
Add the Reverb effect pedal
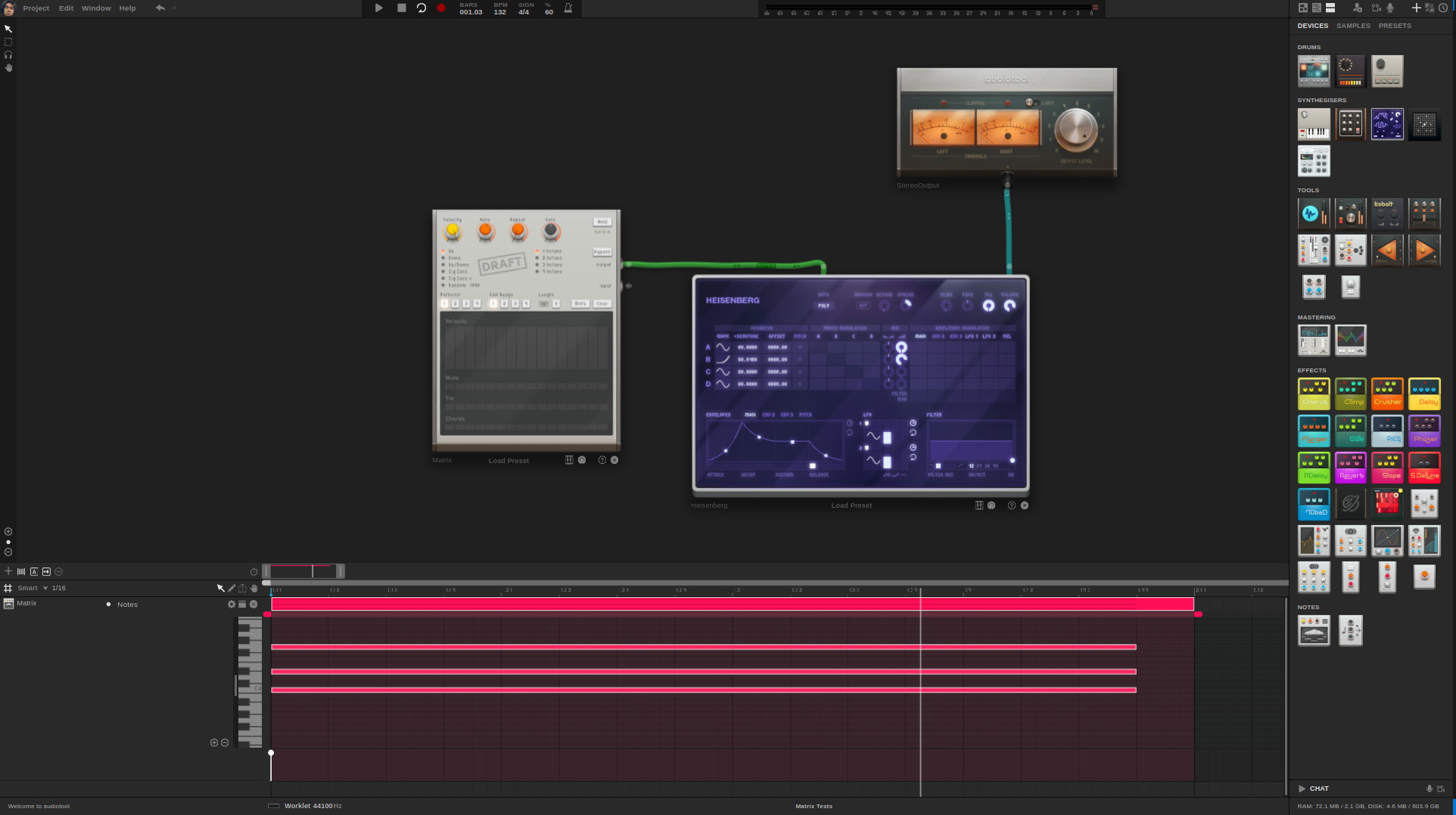click(x=1351, y=467)
